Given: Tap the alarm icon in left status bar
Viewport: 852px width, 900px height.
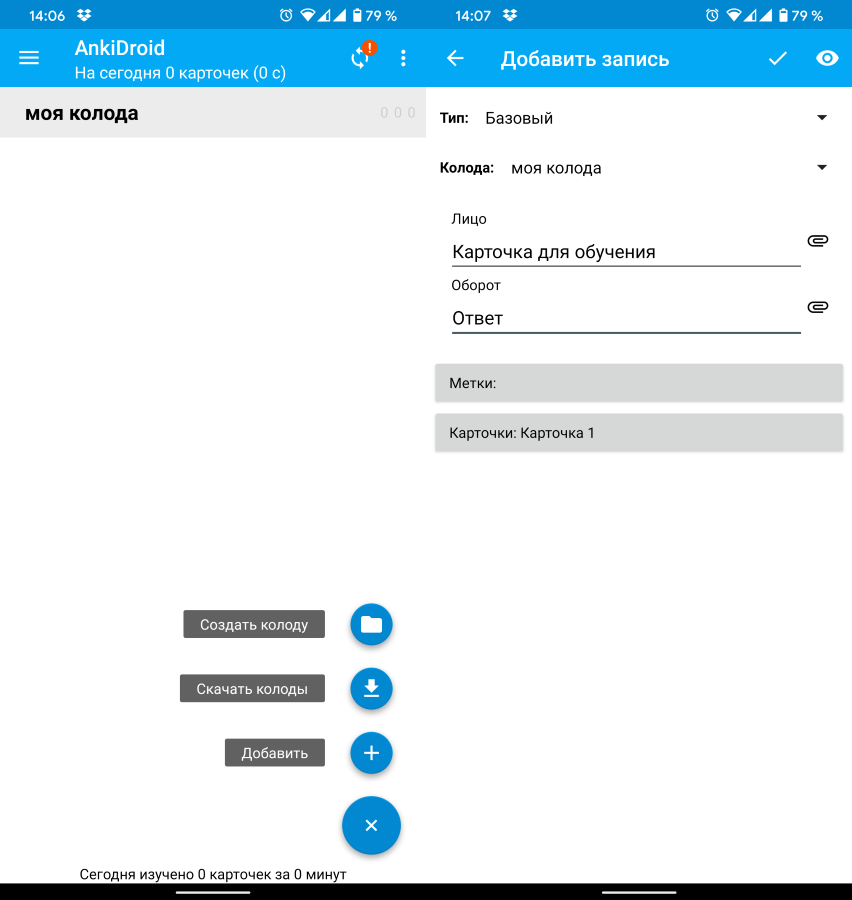Looking at the screenshot, I should tap(286, 15).
